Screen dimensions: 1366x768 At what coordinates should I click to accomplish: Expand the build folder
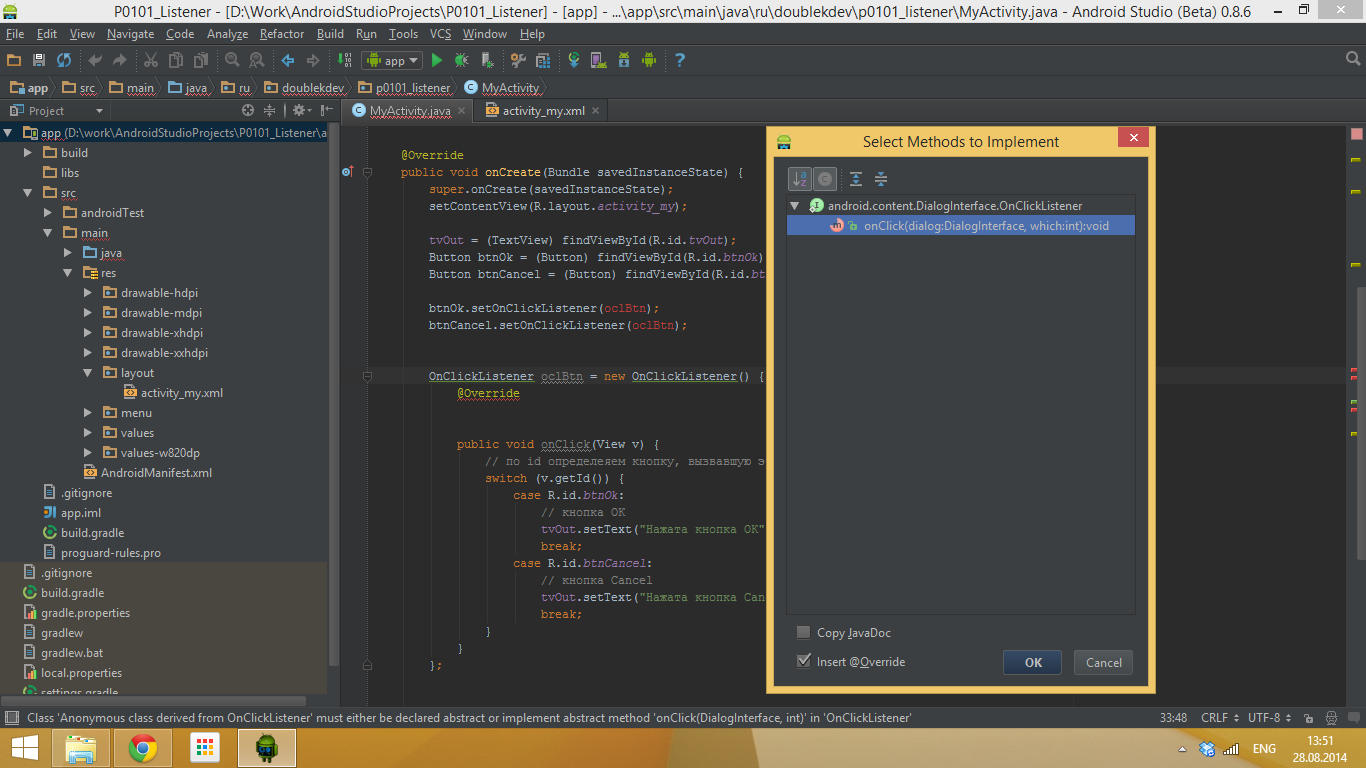(28, 153)
